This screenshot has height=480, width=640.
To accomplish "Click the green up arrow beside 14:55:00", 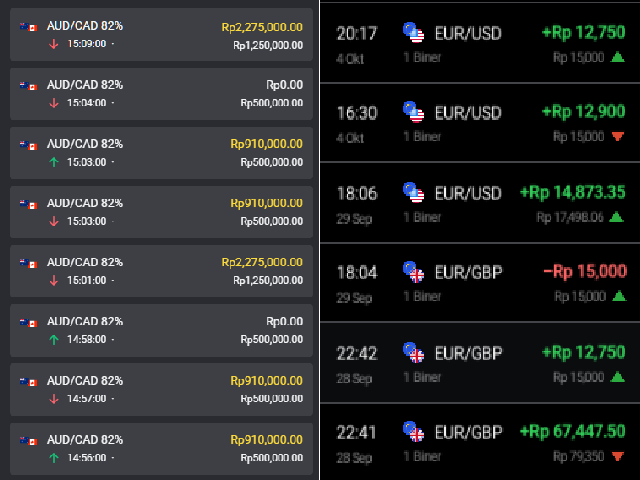I will pos(54,457).
